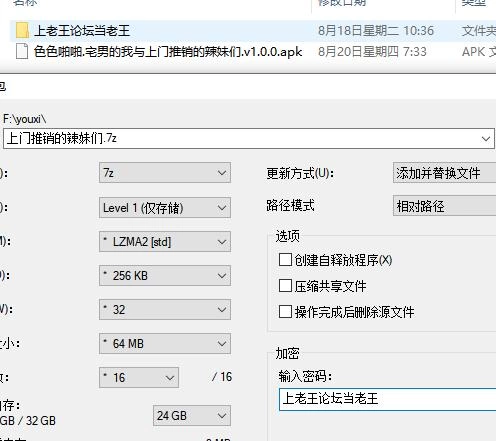Open the 16 CPU threads dropdown
This screenshot has height=441, width=496.
(139, 378)
